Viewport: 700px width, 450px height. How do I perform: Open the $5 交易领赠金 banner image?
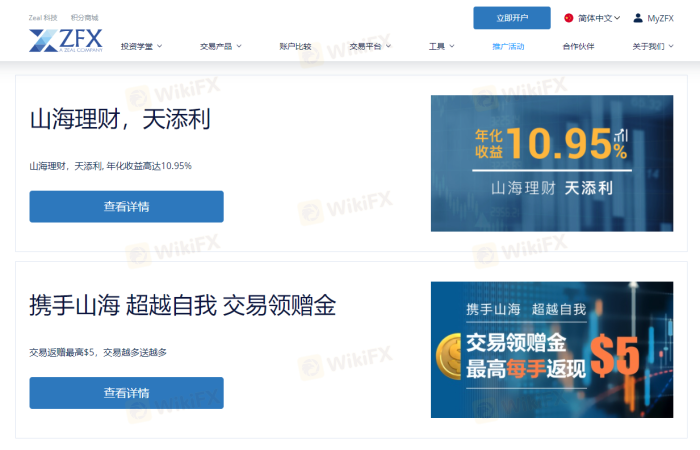tap(552, 350)
